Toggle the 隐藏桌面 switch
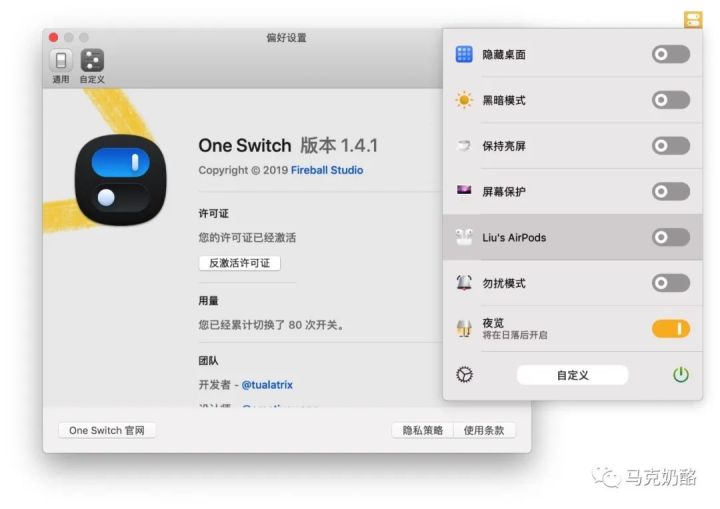 click(x=671, y=54)
